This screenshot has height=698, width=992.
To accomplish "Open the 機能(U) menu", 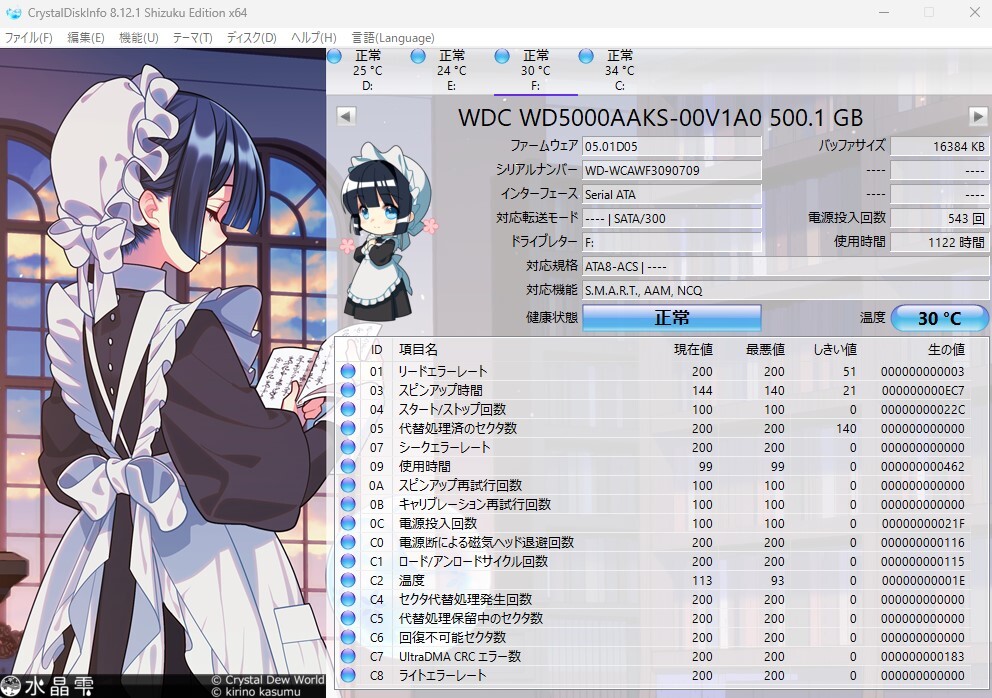I will pos(139,38).
